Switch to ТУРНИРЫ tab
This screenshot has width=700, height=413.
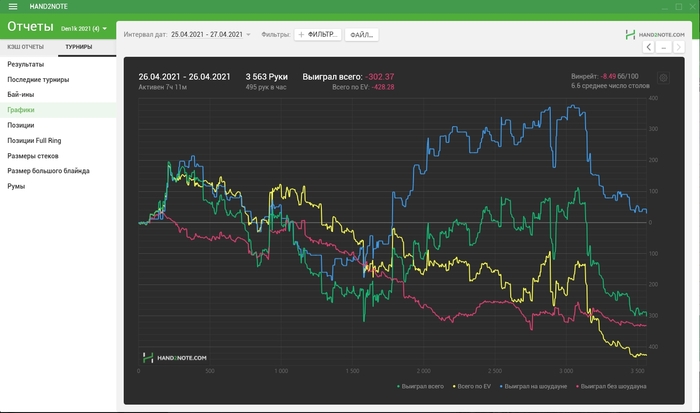click(79, 46)
